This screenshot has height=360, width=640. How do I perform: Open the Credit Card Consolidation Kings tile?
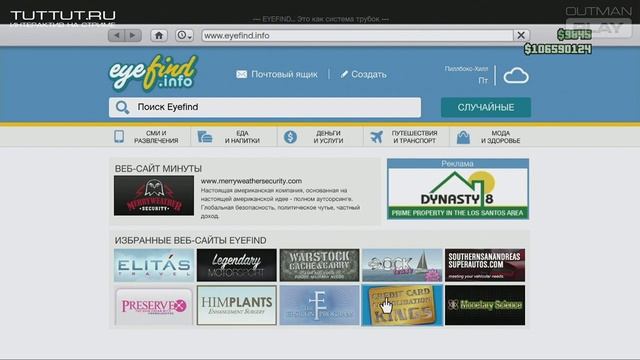click(x=402, y=305)
